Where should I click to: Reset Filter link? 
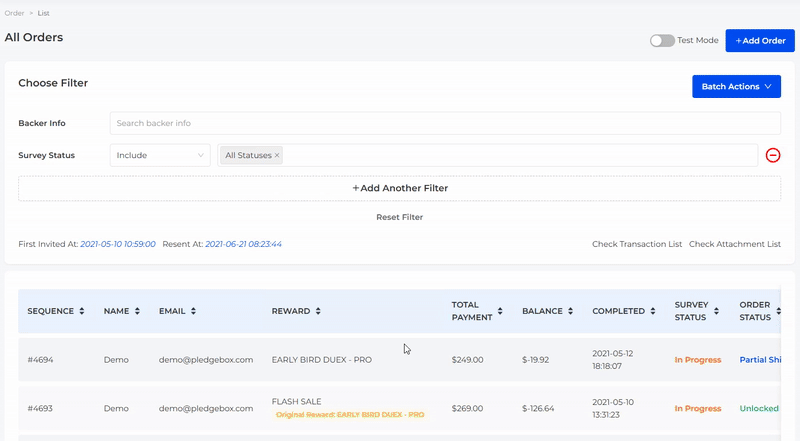399,217
